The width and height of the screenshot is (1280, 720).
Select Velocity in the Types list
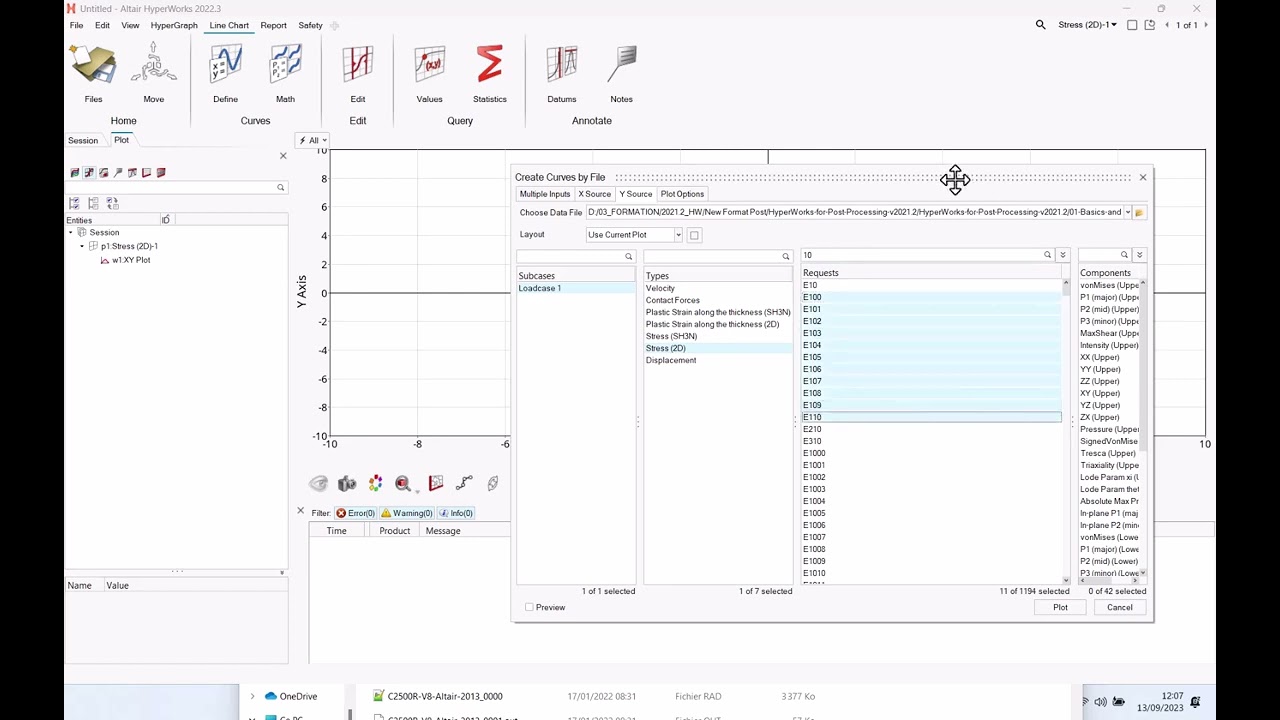click(x=660, y=288)
